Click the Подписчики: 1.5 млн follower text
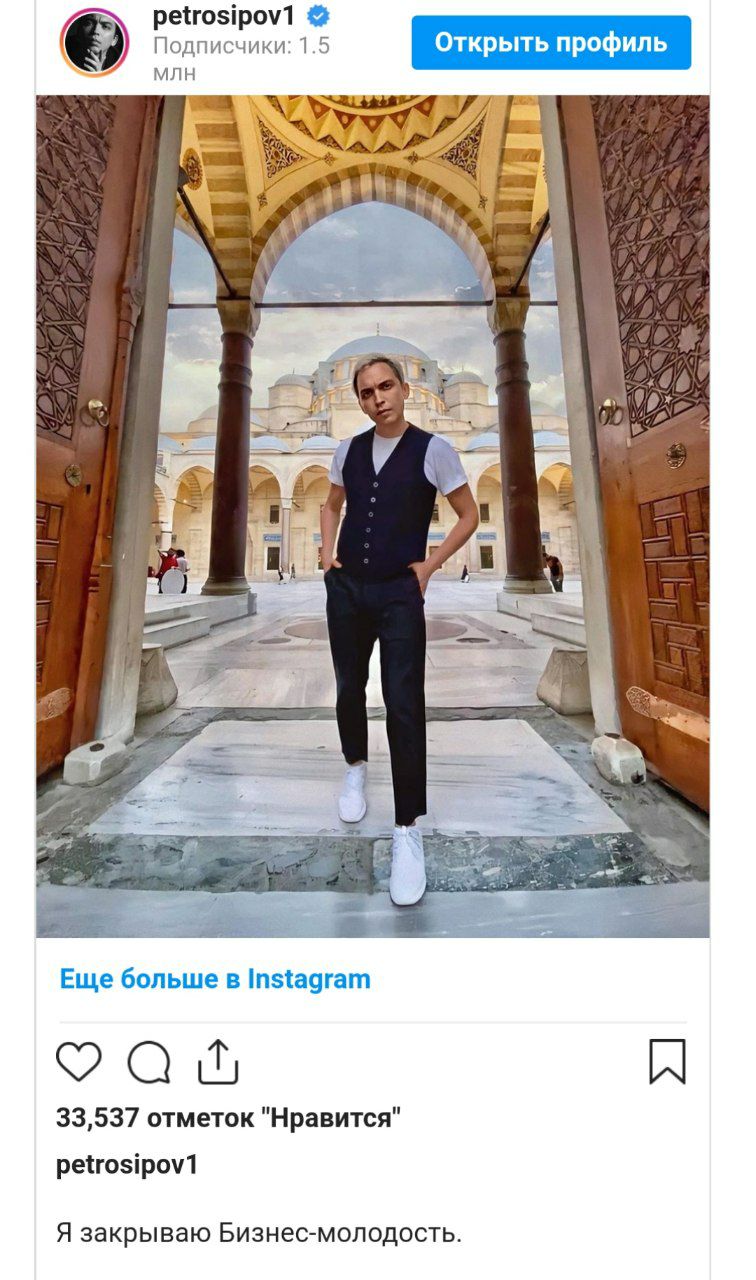The image size is (756, 1280). [241, 59]
